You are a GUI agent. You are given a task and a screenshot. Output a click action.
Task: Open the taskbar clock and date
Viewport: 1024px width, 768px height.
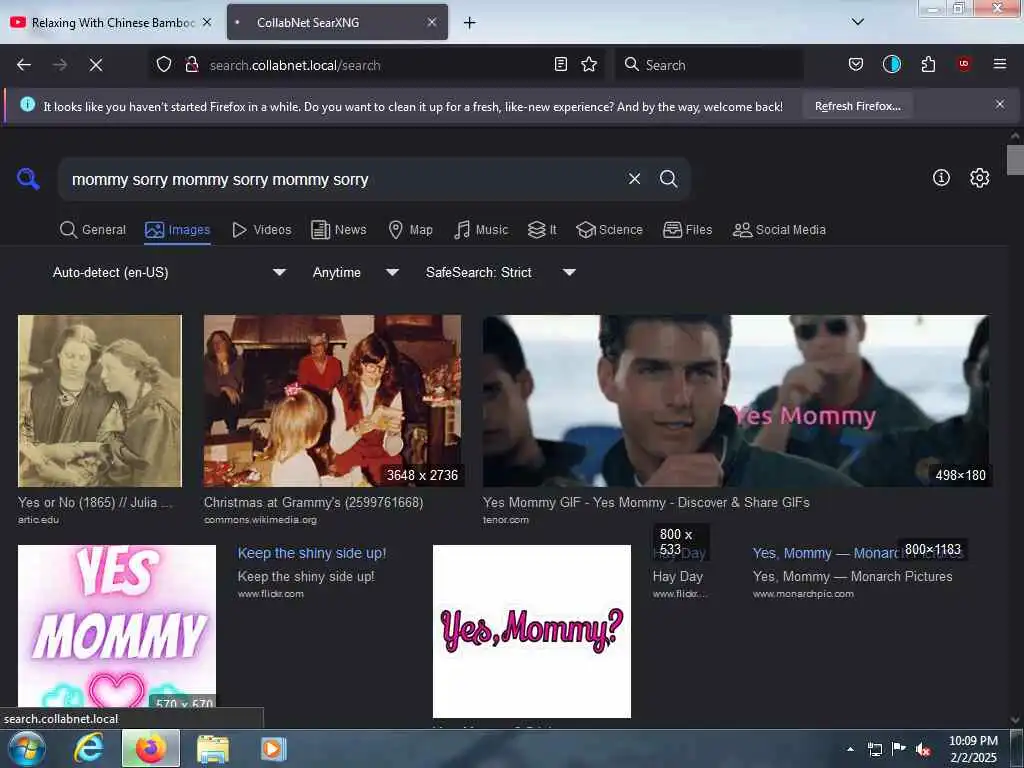point(973,749)
